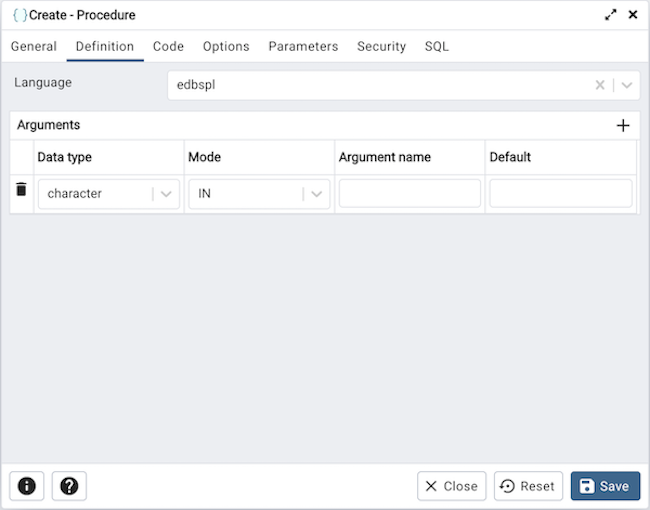Open the character Data type dropdown
The height and width of the screenshot is (510, 650).
coord(166,194)
